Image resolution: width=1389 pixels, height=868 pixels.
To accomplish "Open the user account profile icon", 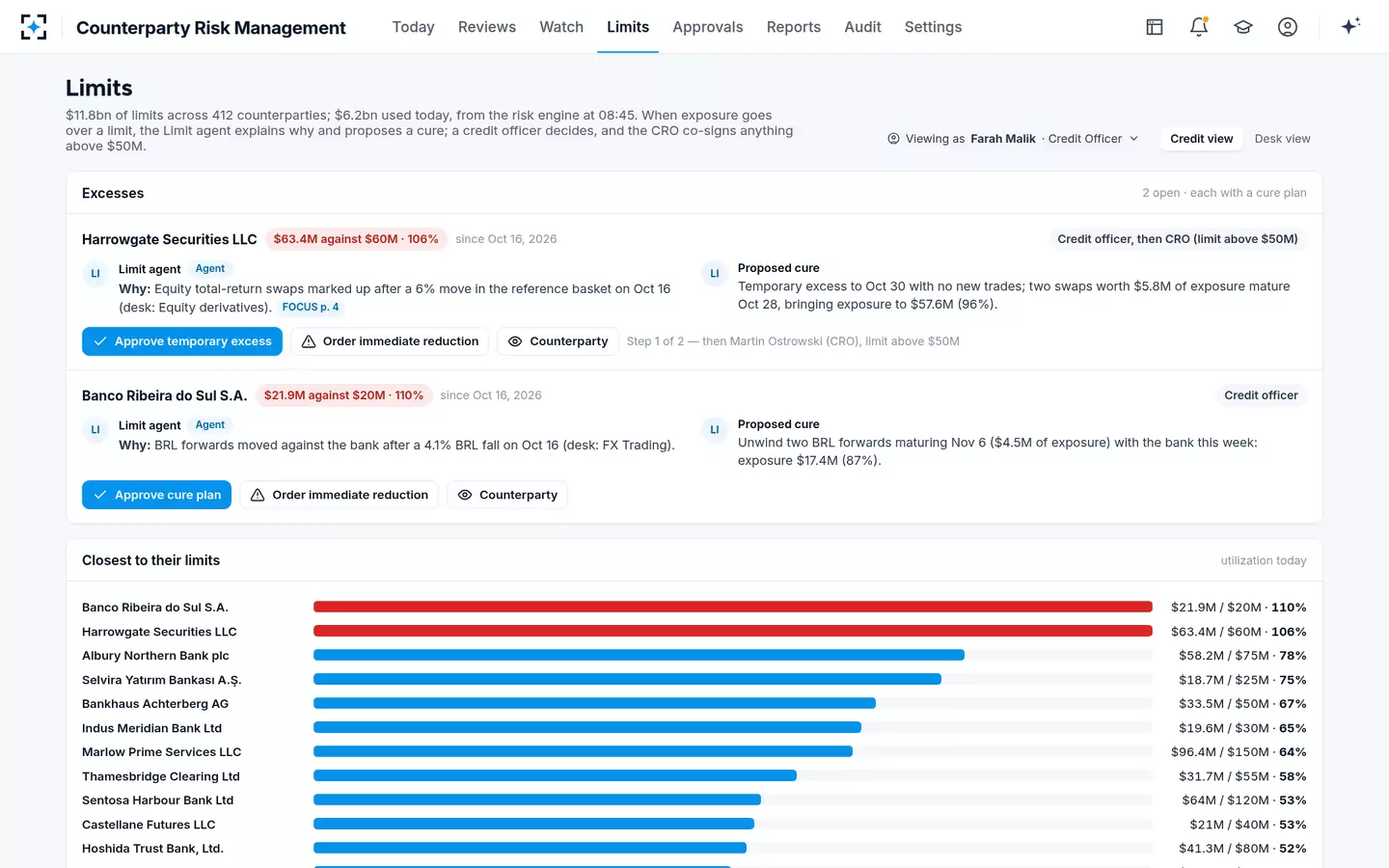I will (1288, 27).
